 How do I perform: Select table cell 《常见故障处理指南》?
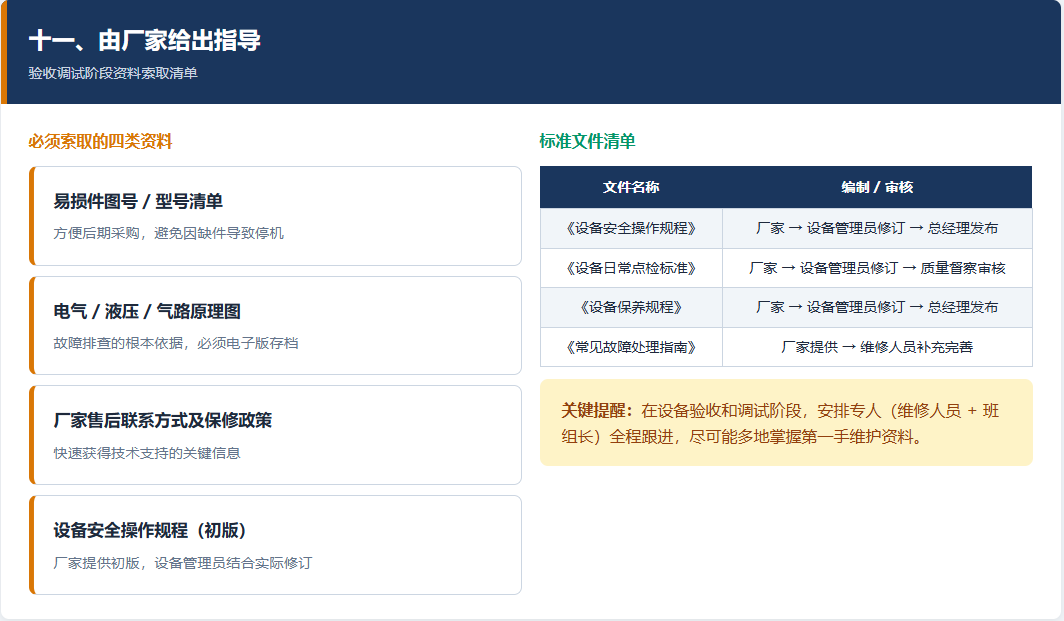(631, 347)
